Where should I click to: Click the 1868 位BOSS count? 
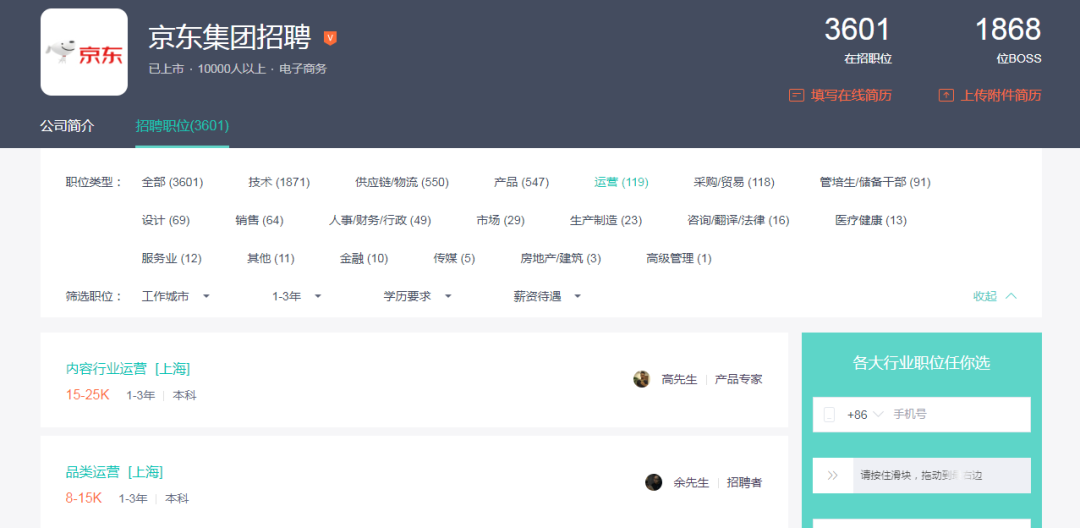click(x=1008, y=39)
